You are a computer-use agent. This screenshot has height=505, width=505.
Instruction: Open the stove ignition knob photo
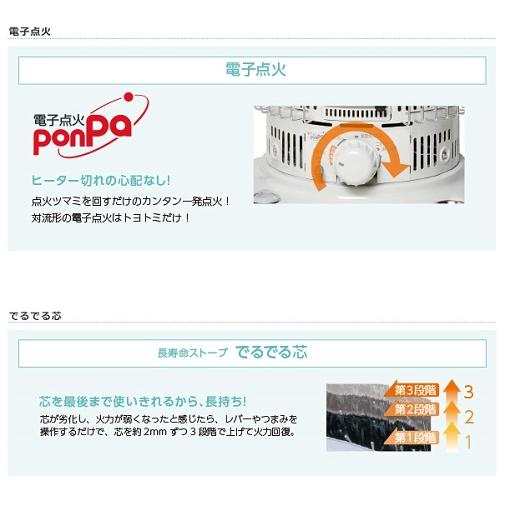359,154
